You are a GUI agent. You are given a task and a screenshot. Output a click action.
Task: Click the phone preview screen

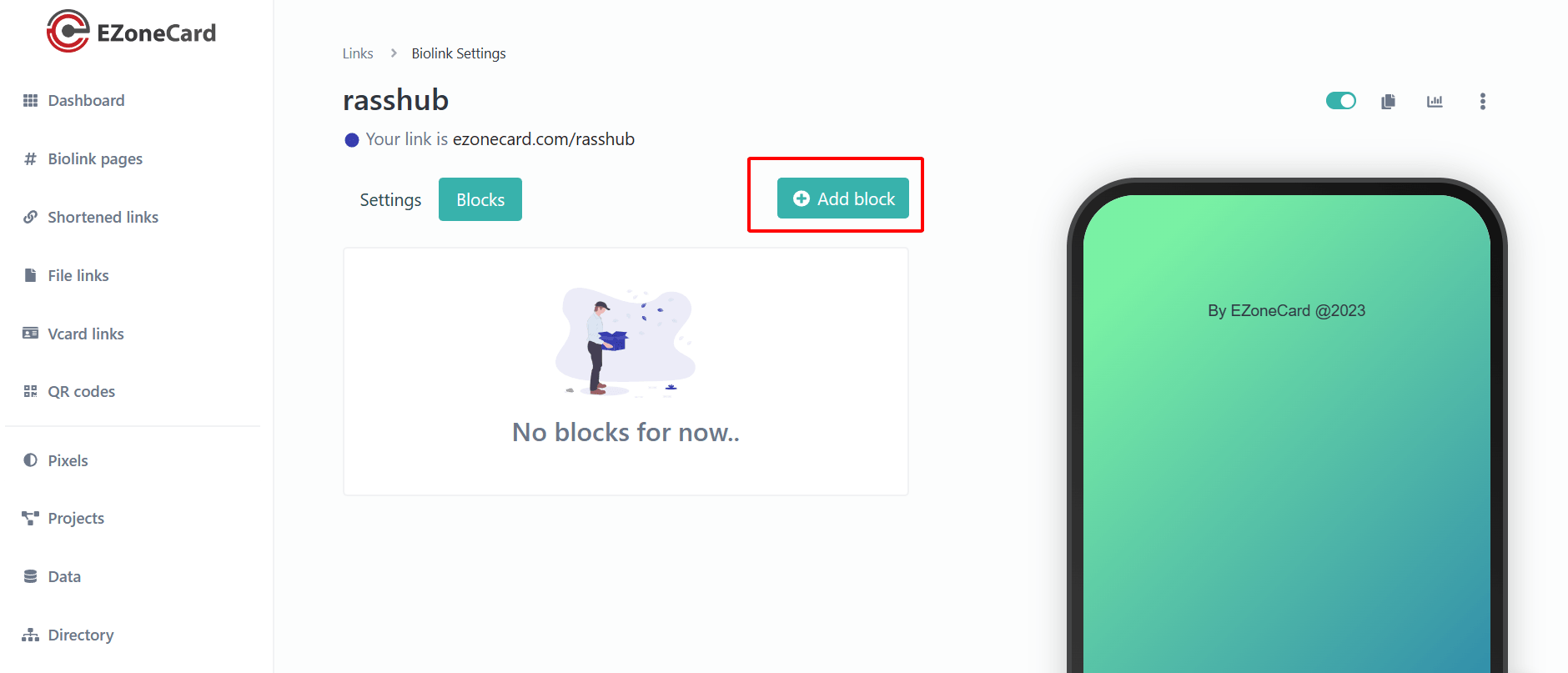tap(1287, 434)
